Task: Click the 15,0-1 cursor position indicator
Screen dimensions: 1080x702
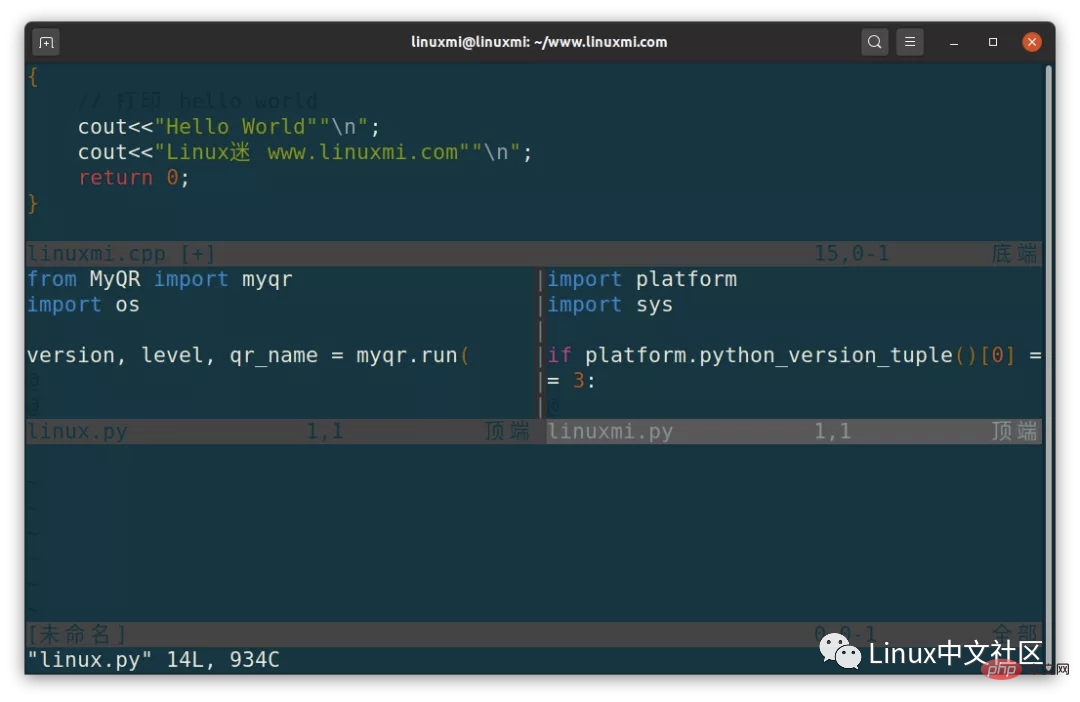Action: (x=851, y=254)
